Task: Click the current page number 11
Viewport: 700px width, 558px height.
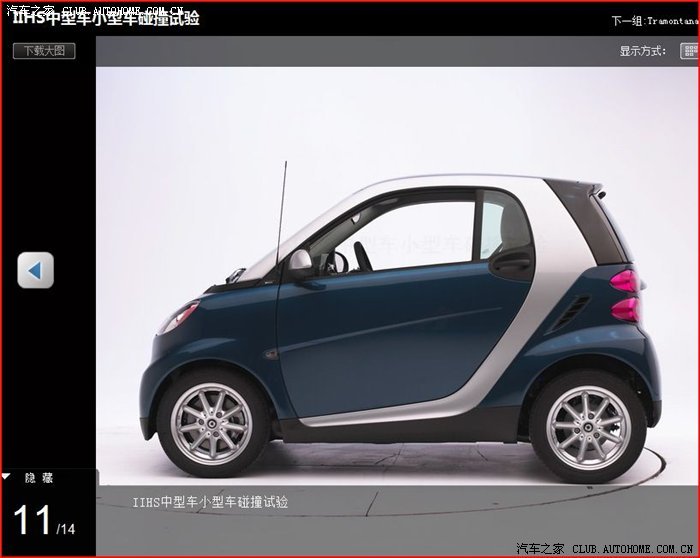Action: pos(31,520)
